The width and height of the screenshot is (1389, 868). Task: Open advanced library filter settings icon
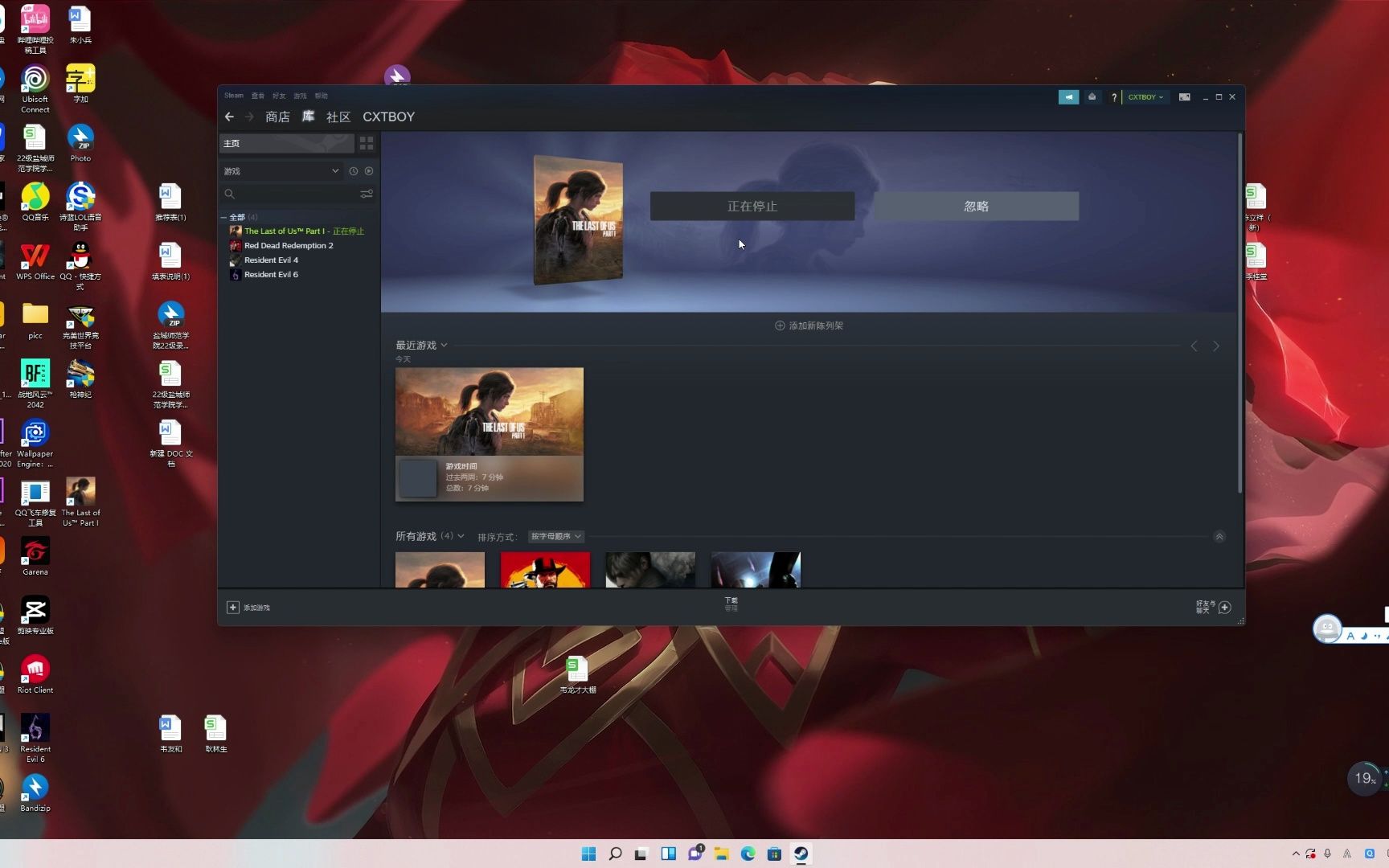coord(367,194)
